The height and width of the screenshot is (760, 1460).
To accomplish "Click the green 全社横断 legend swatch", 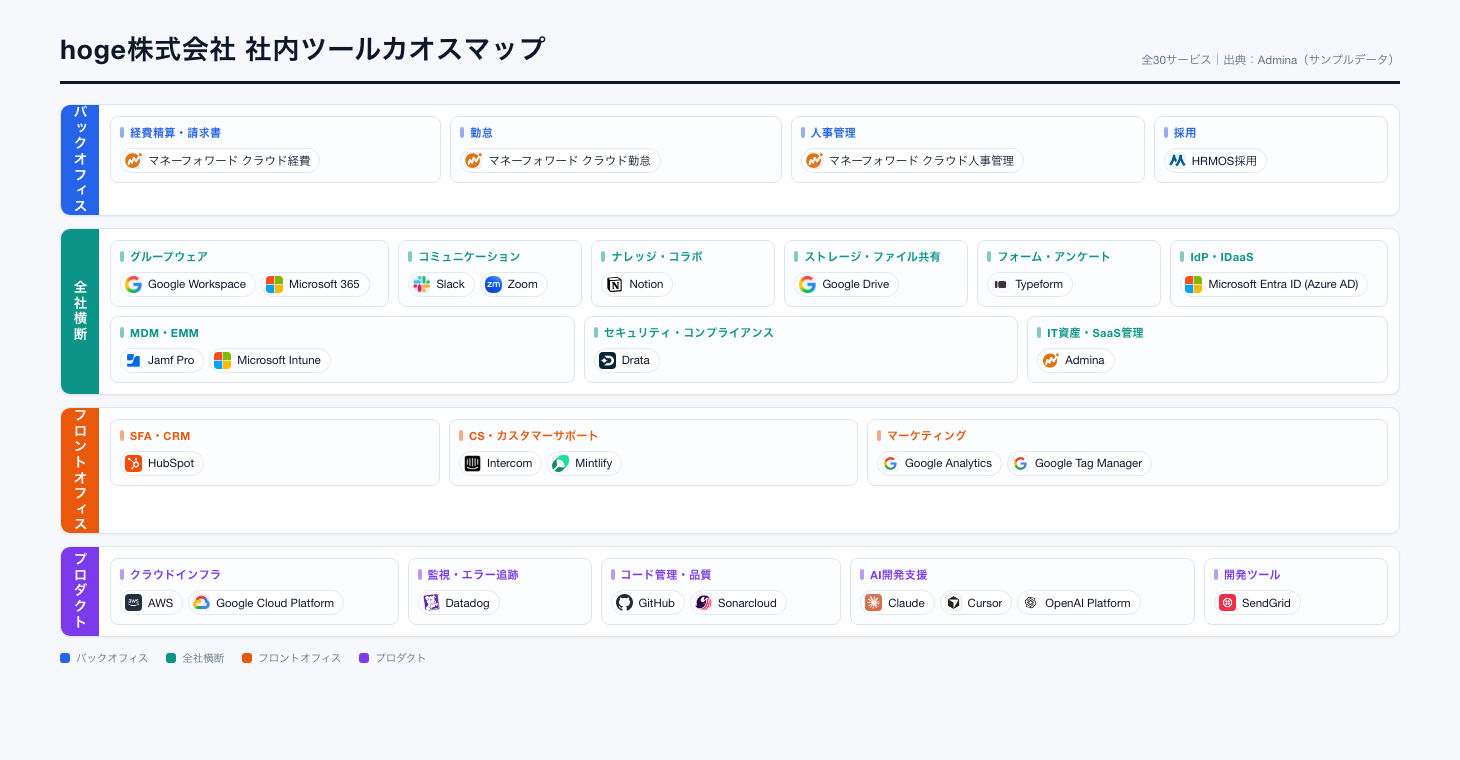I will [171, 658].
